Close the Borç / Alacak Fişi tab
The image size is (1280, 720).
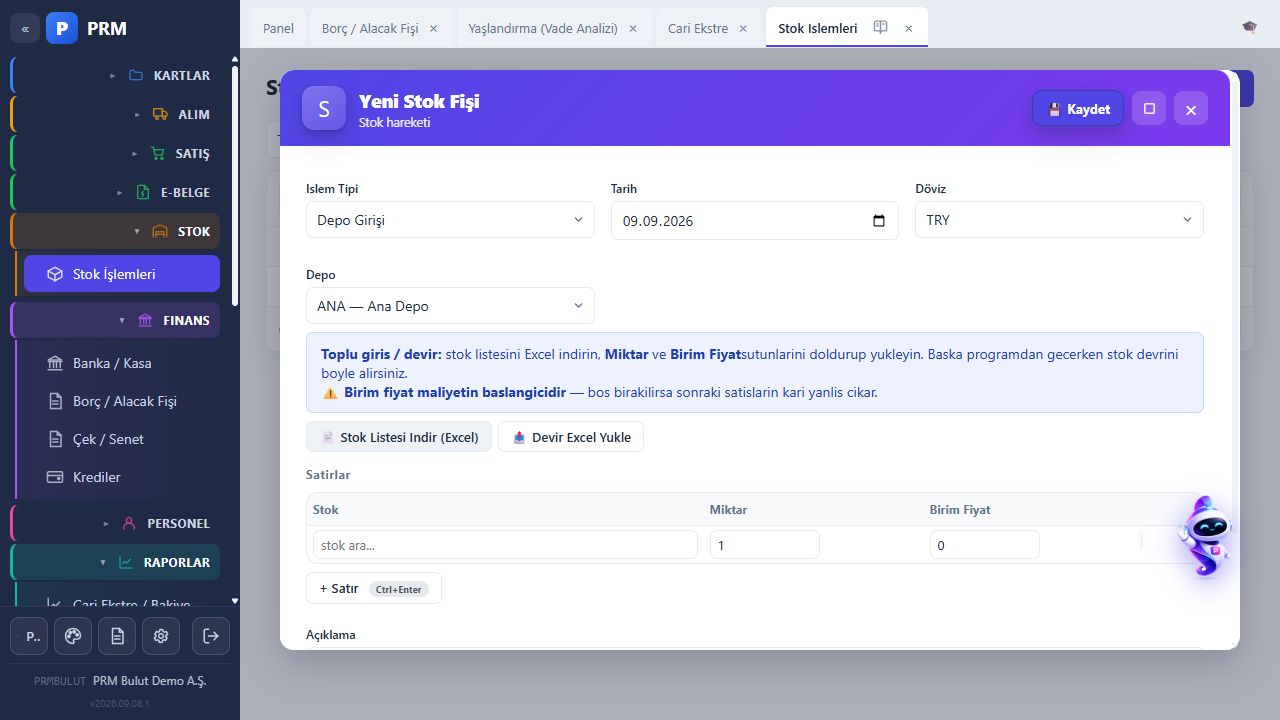(433, 29)
